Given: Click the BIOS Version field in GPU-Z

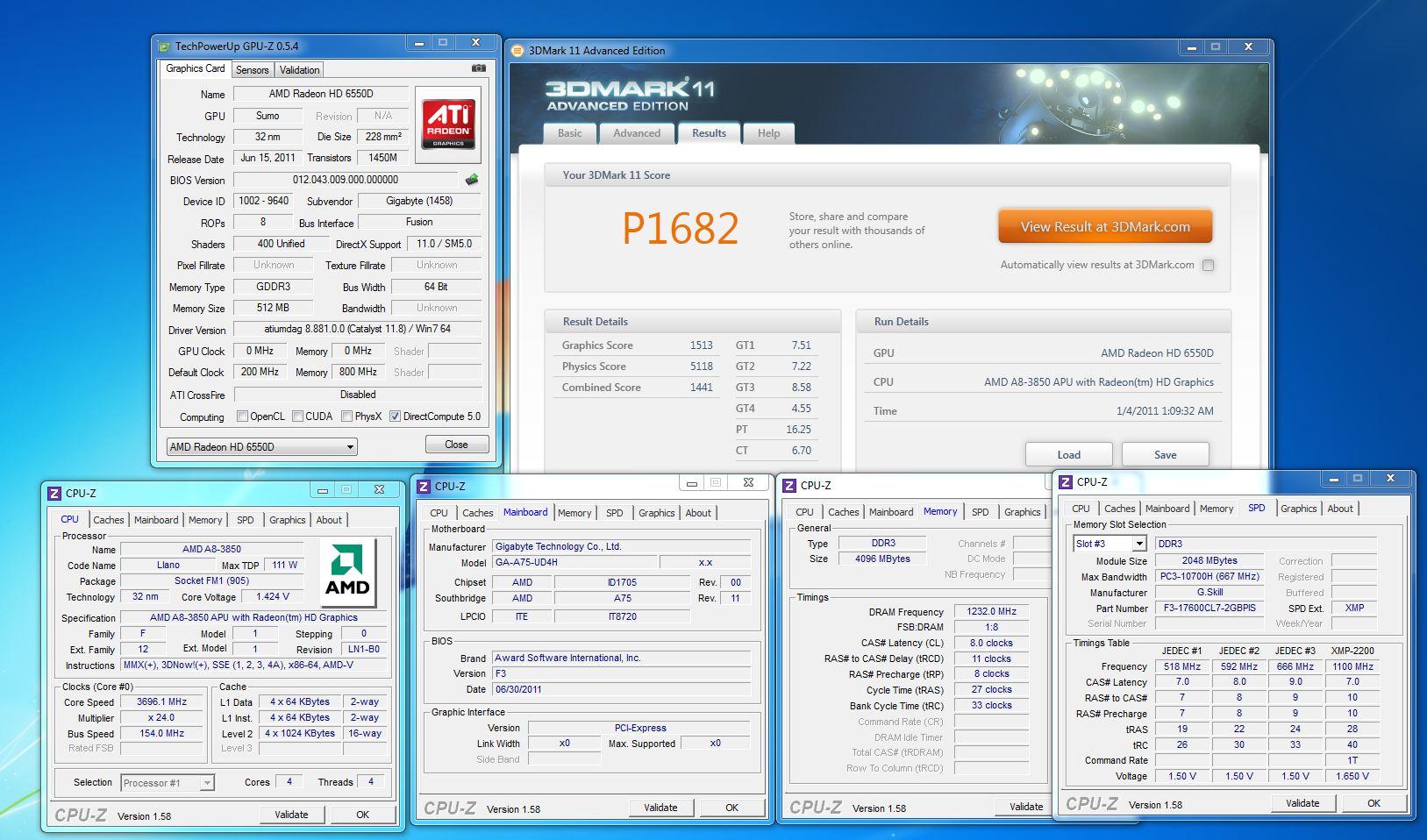Looking at the screenshot, I should pyautogui.click(x=346, y=180).
